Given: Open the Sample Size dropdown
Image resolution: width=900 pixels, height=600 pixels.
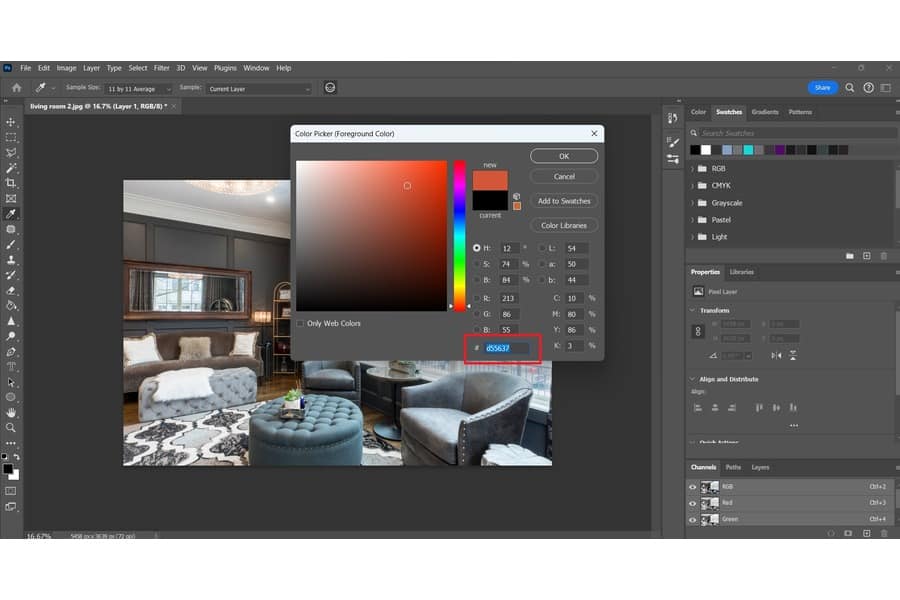Looking at the screenshot, I should click(x=139, y=89).
